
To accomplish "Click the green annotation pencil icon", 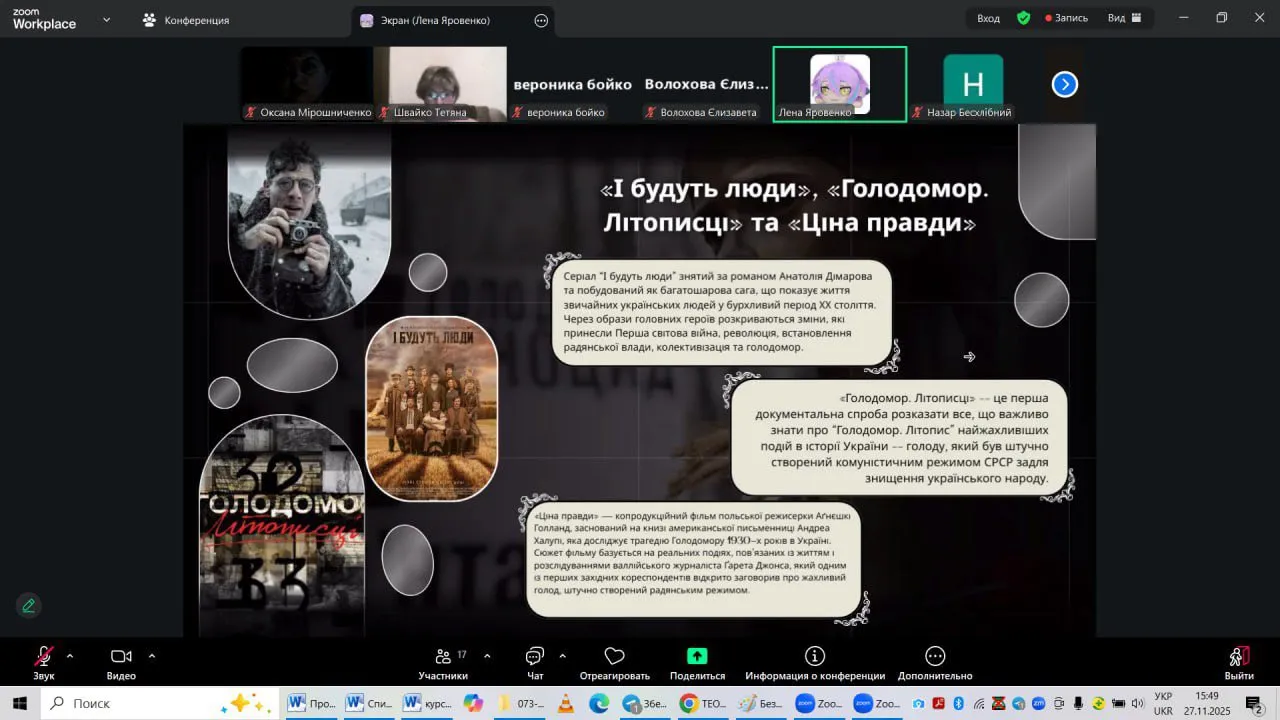I will pos(29,605).
